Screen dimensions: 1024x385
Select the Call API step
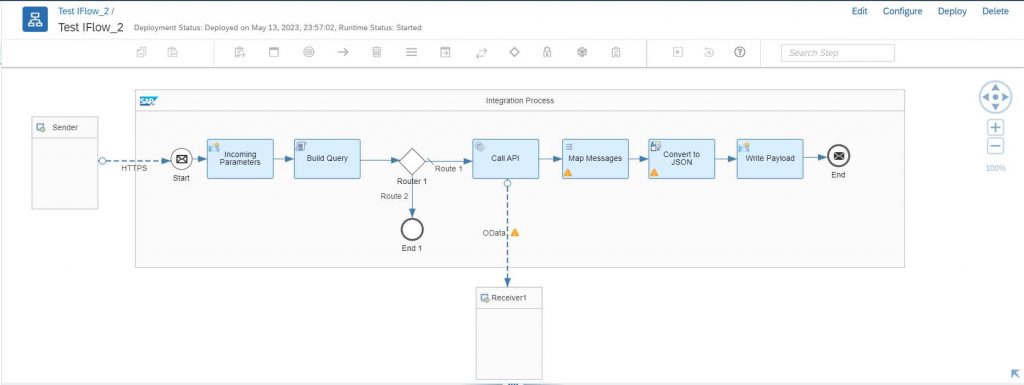(x=505, y=159)
